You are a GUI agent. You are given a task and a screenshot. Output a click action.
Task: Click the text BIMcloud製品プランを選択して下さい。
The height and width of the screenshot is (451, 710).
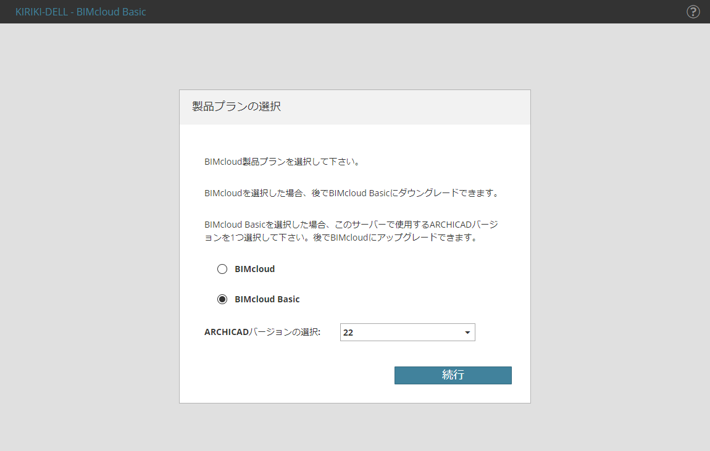tap(282, 162)
